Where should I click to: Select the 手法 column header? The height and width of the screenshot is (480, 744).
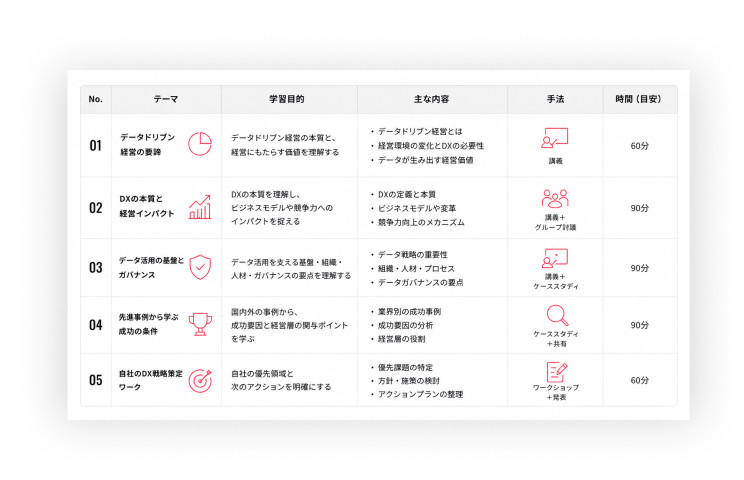(555, 99)
